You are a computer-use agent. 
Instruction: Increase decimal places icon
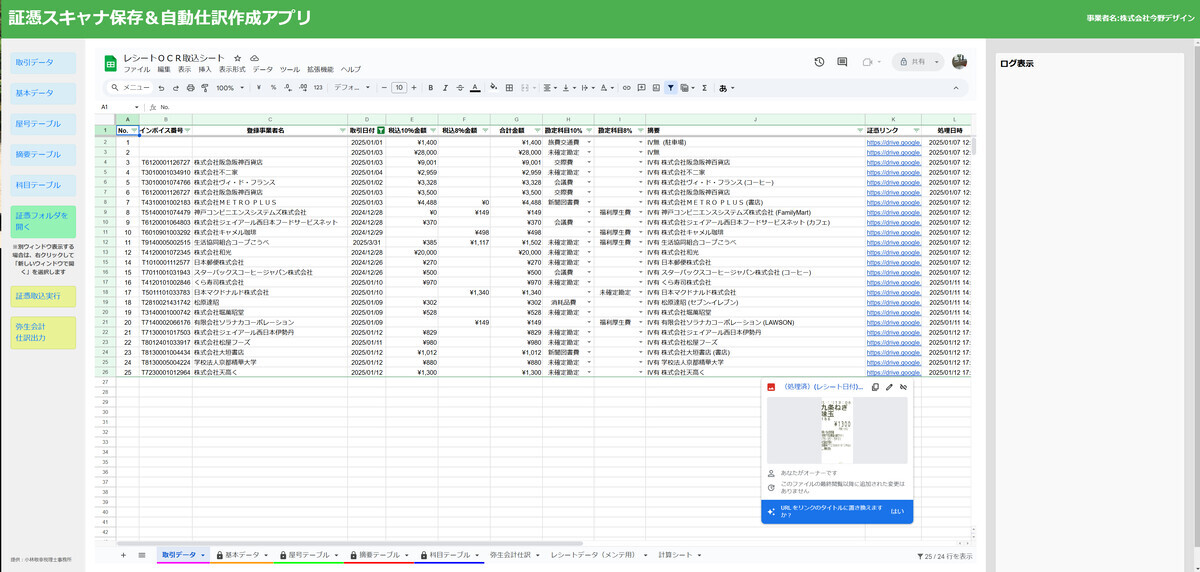(x=303, y=88)
